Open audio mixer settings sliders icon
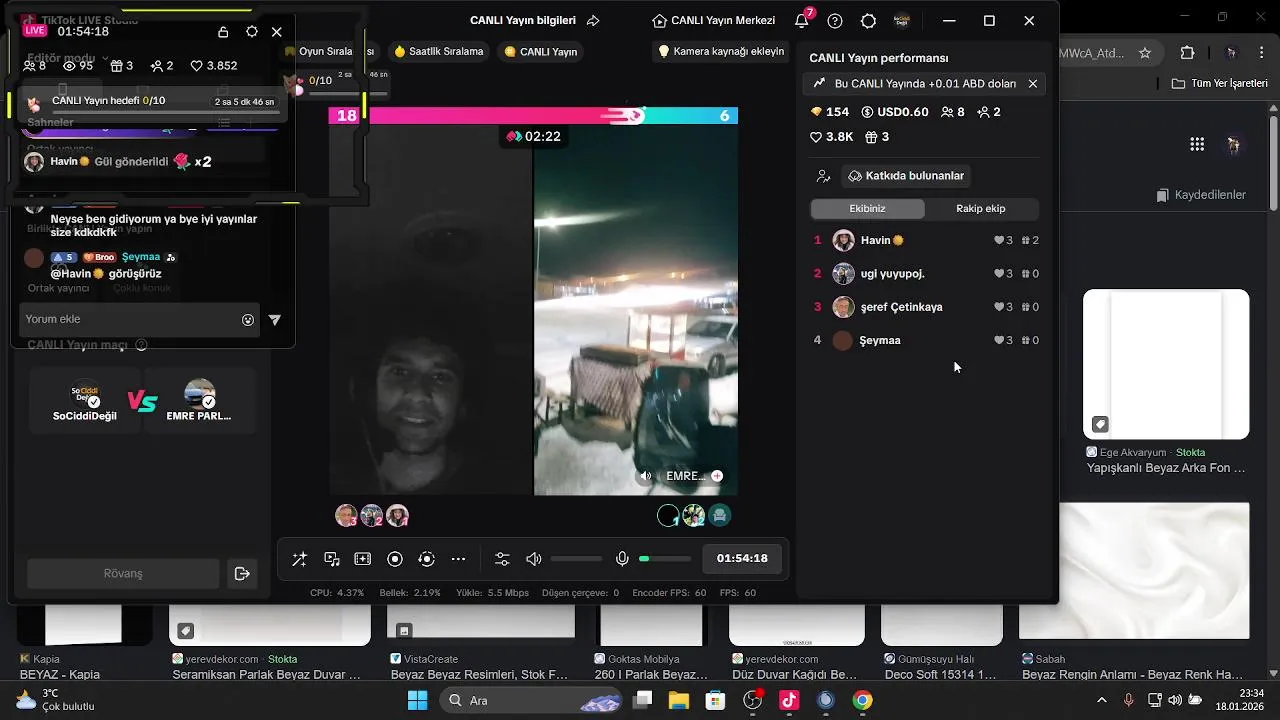The image size is (1280, 720). (502, 559)
